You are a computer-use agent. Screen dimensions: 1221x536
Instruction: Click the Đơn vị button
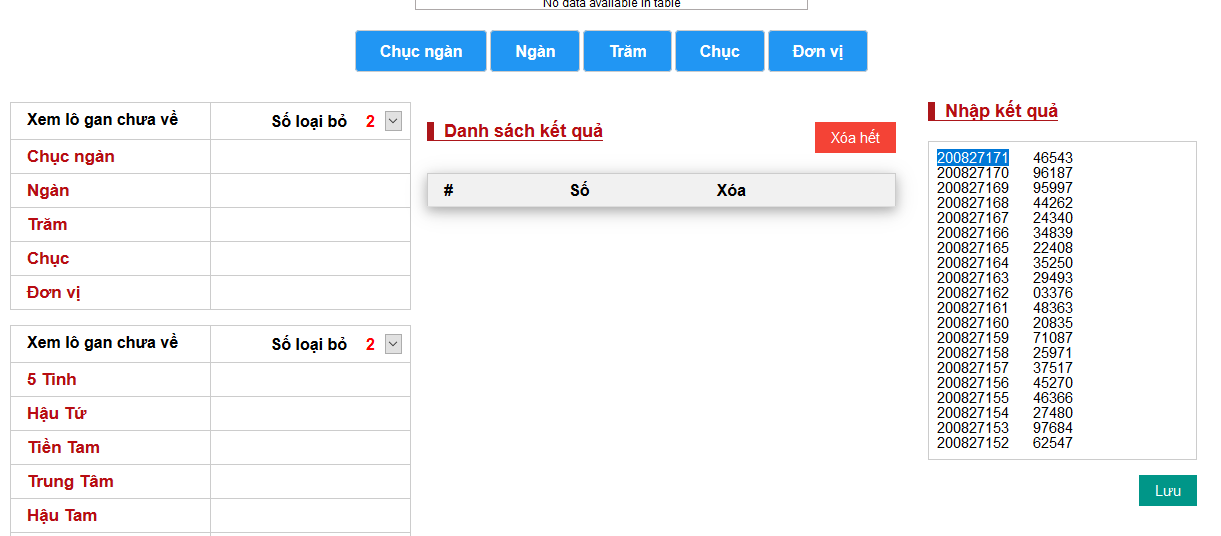click(817, 51)
